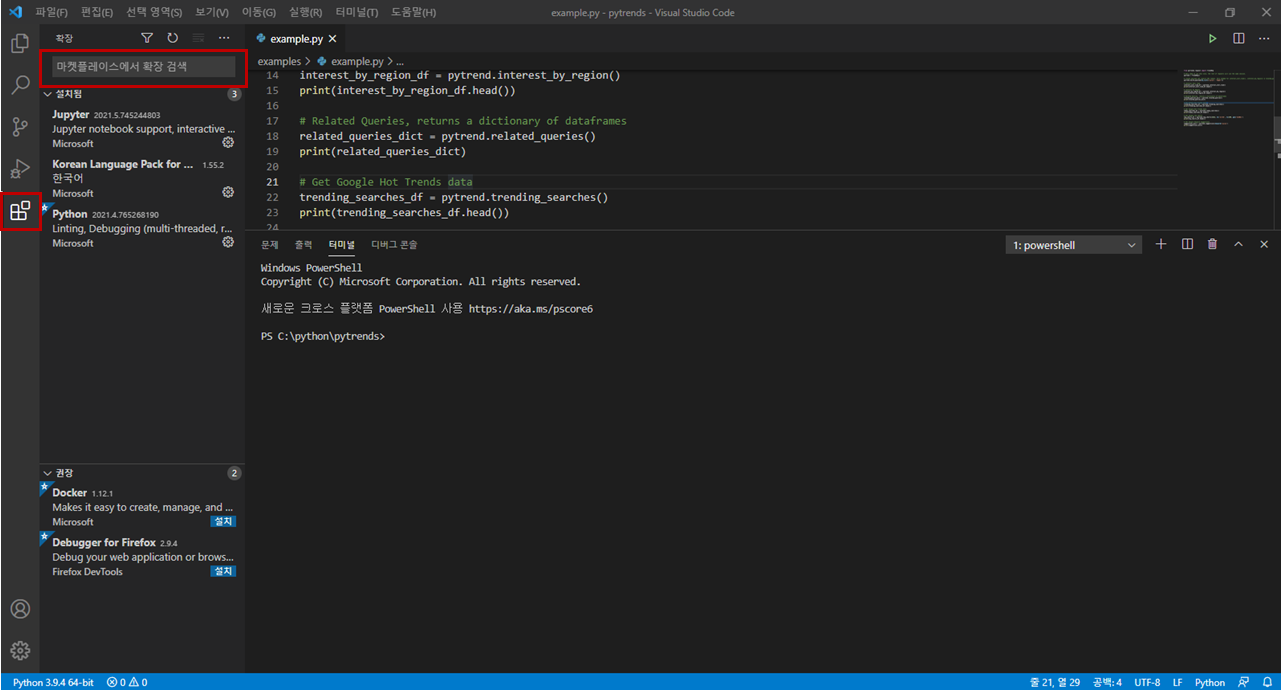This screenshot has width=1281, height=690.
Task: Open the Selection (선택 영역) menu
Action: pos(154,12)
